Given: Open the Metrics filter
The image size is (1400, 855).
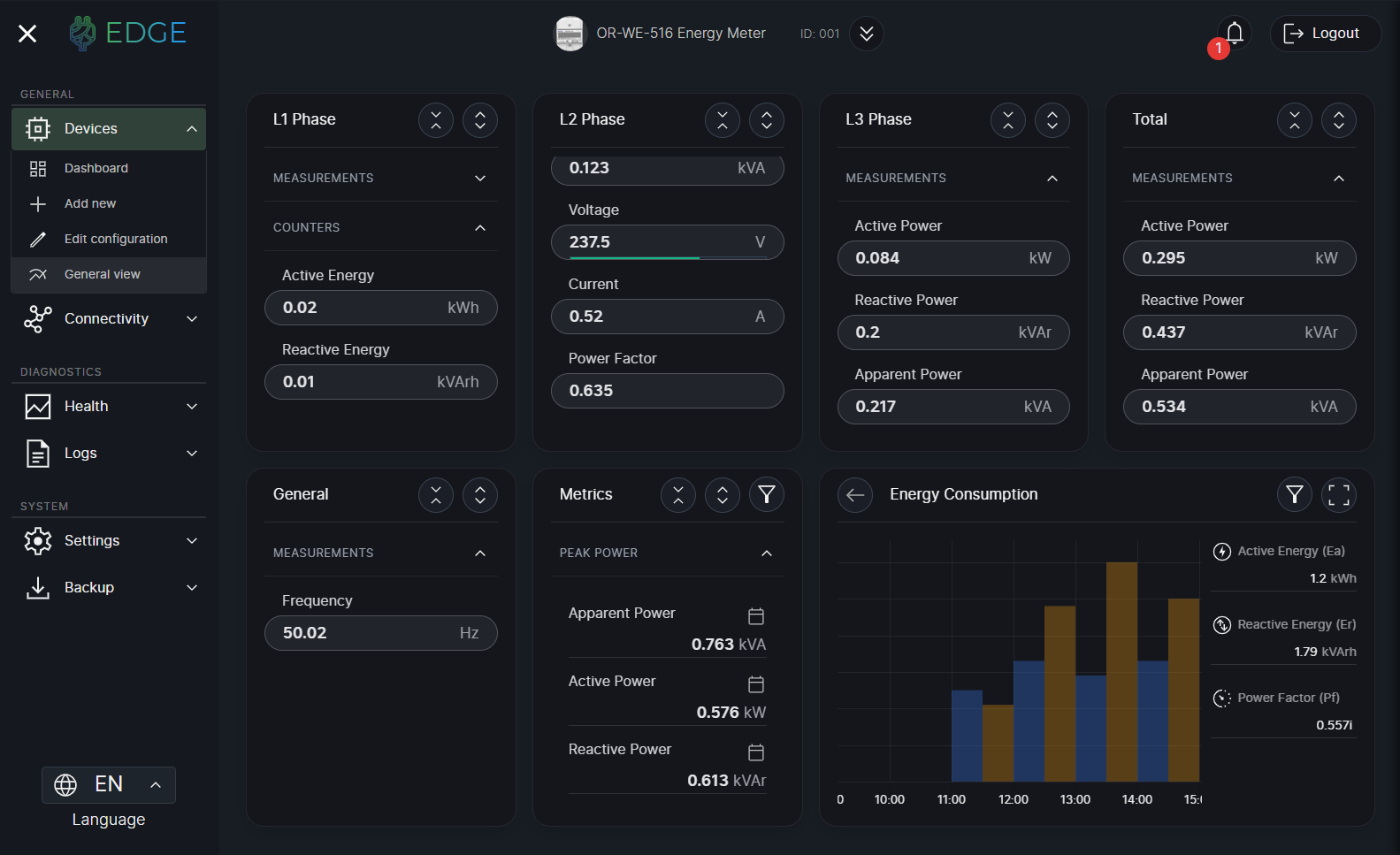Looking at the screenshot, I should click(x=767, y=495).
